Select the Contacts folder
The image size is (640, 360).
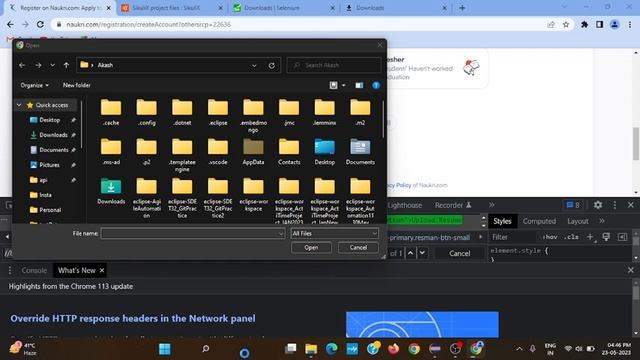click(x=289, y=152)
